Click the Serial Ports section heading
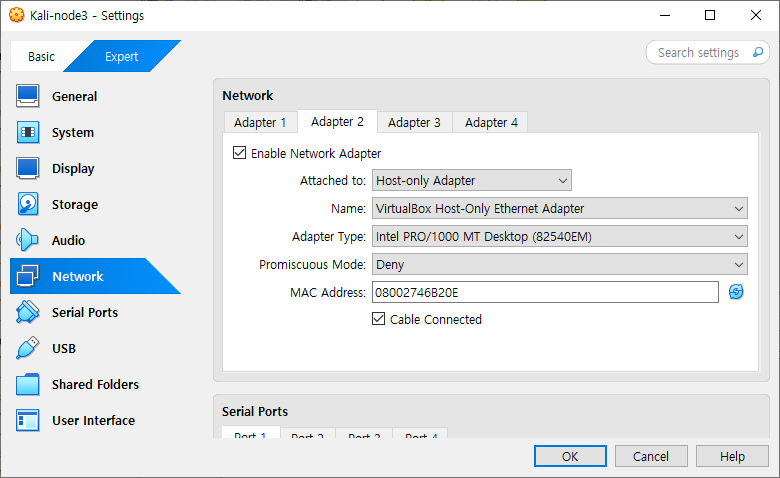Image resolution: width=780 pixels, height=478 pixels. [x=255, y=411]
